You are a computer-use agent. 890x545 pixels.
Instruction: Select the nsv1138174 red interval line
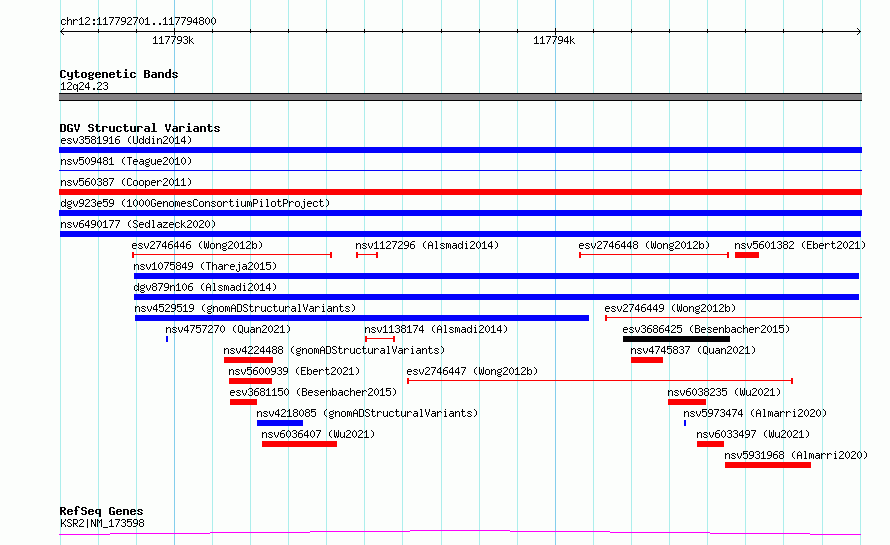(x=380, y=339)
